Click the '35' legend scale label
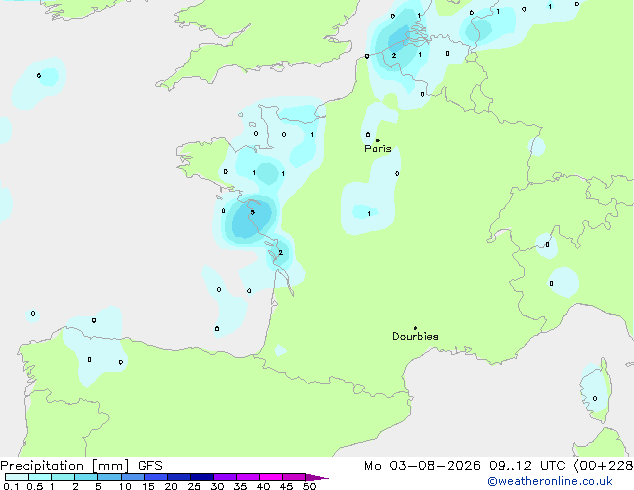 point(240,486)
